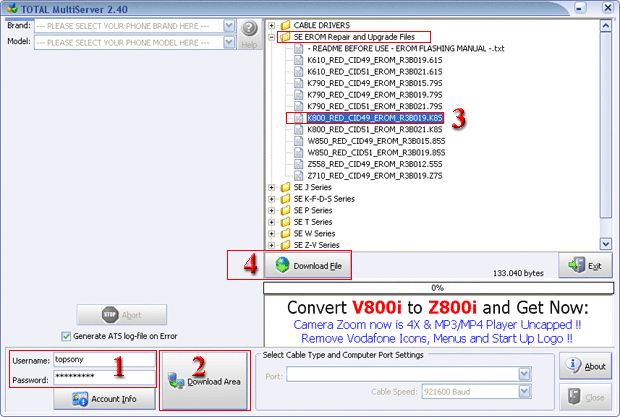Click file icon of Z558_RED_CID49_EROM_R3B012.55S
The height and width of the screenshot is (417, 620).
(x=299, y=164)
